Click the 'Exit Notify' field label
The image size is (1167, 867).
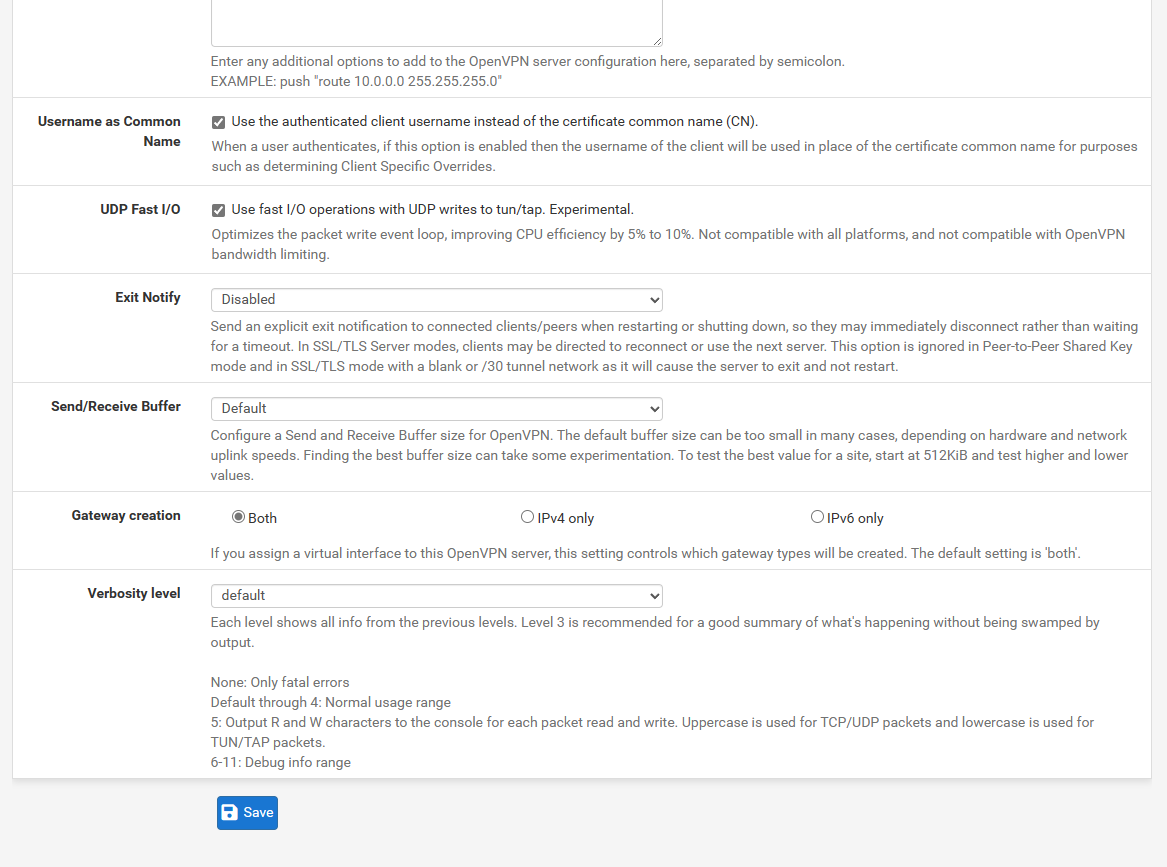click(x=148, y=297)
